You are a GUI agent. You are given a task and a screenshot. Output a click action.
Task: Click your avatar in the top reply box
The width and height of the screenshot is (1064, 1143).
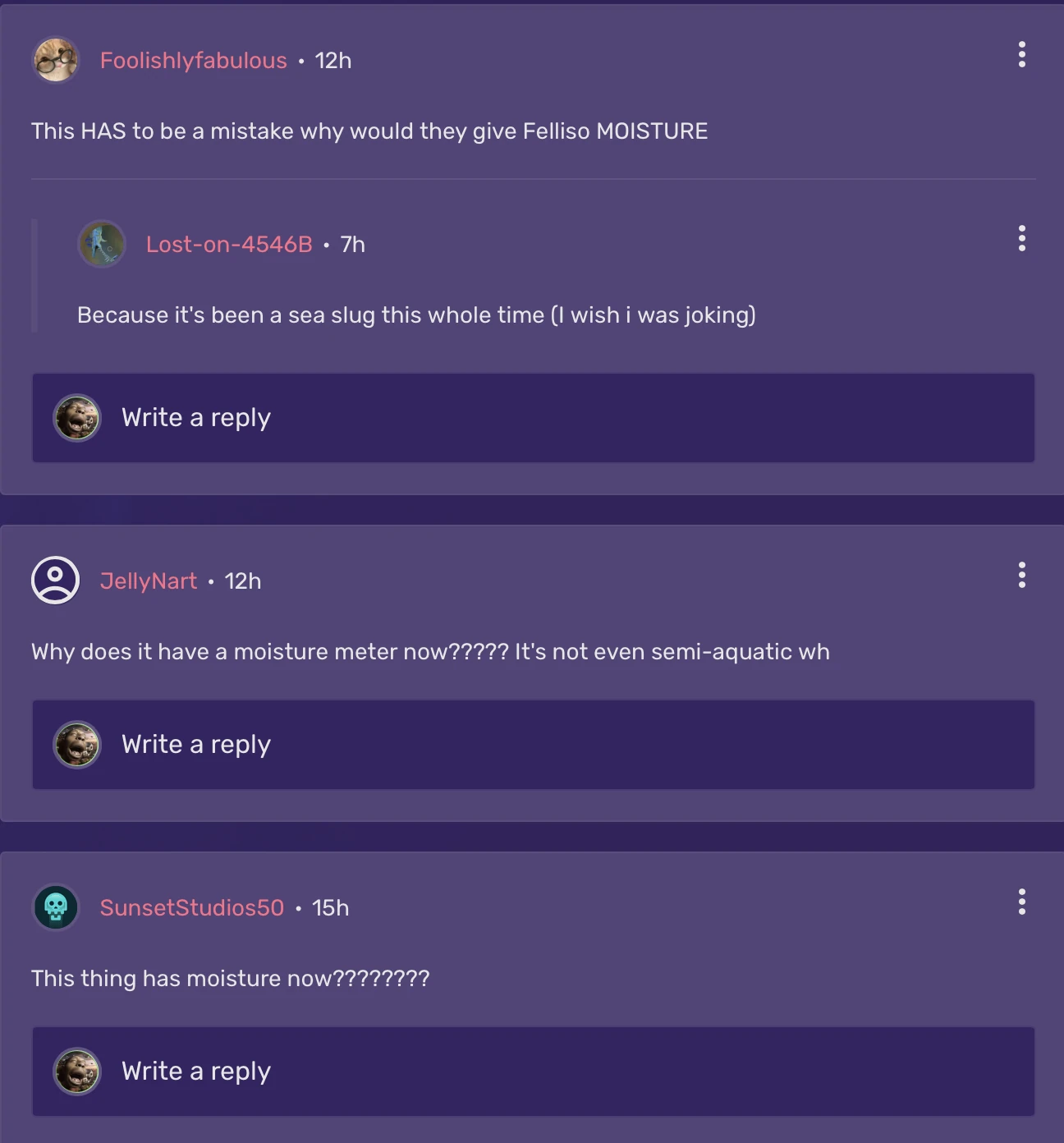tap(76, 418)
